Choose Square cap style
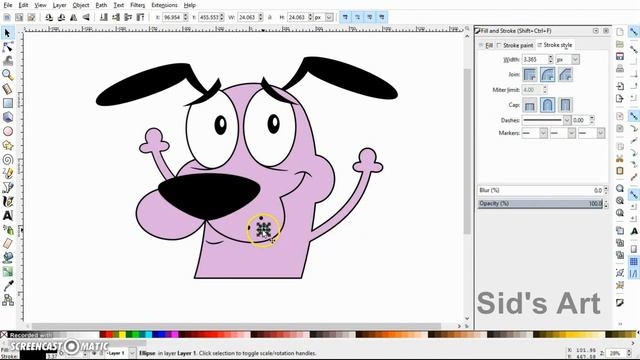640x360 pixels. point(565,105)
